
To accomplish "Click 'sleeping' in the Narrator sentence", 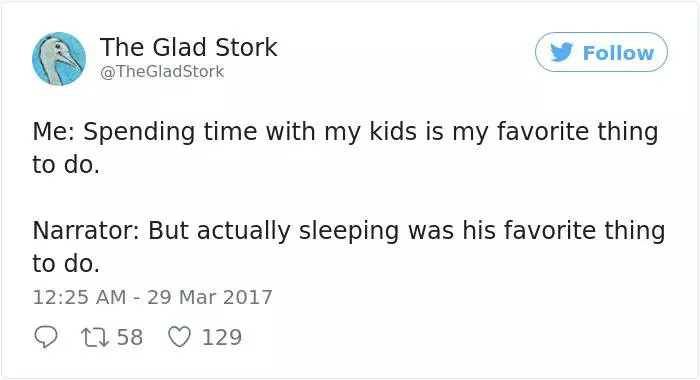I will (349, 231).
